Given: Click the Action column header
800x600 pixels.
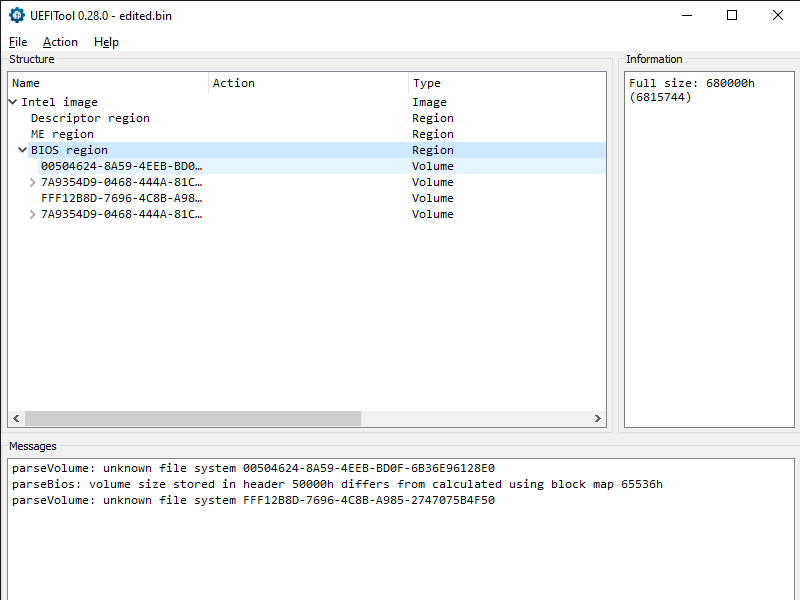Looking at the screenshot, I should click(x=308, y=83).
